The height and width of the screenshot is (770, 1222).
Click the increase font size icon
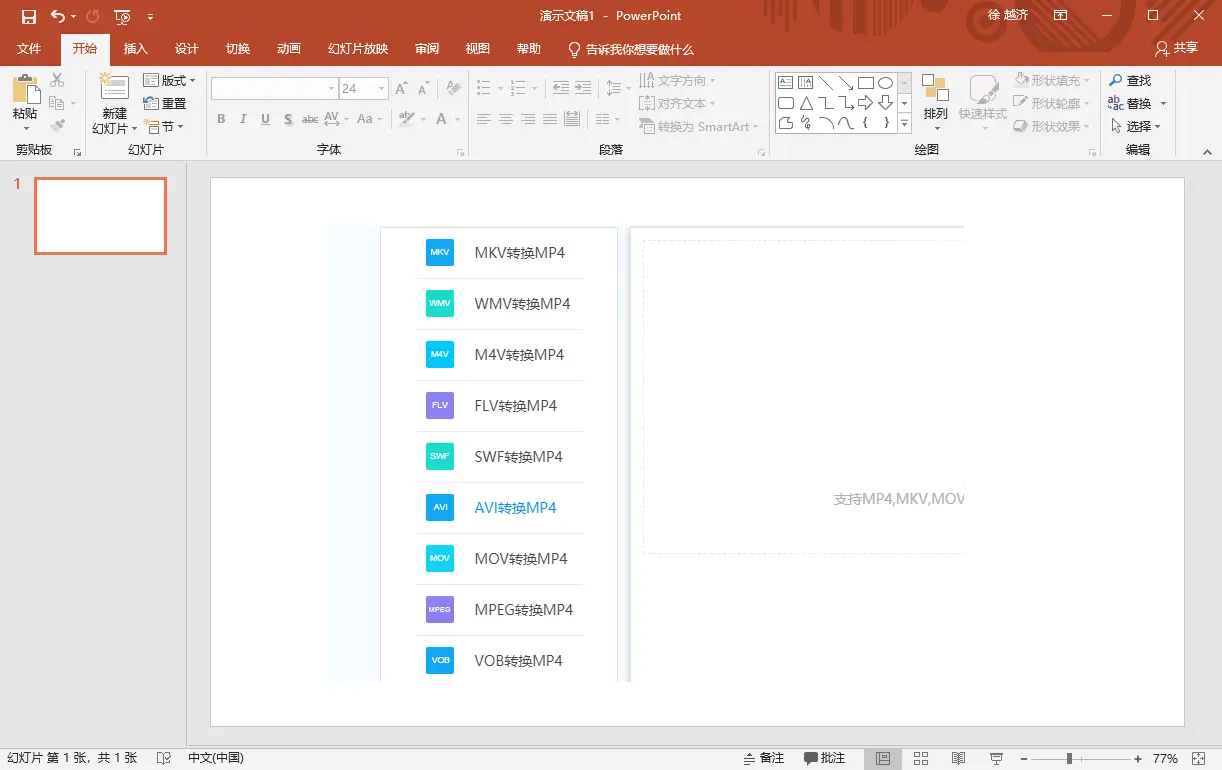click(x=401, y=89)
